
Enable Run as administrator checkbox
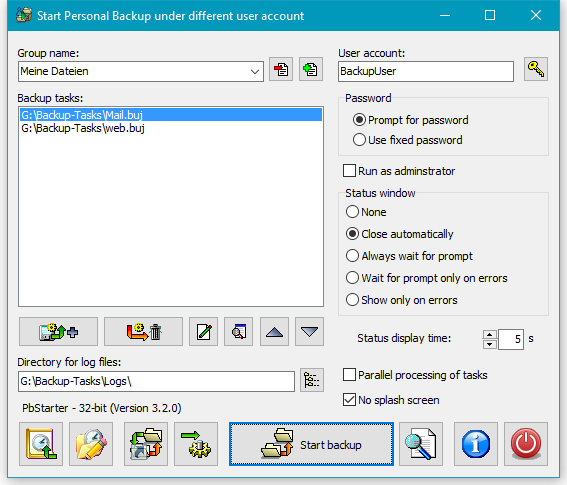tap(349, 171)
